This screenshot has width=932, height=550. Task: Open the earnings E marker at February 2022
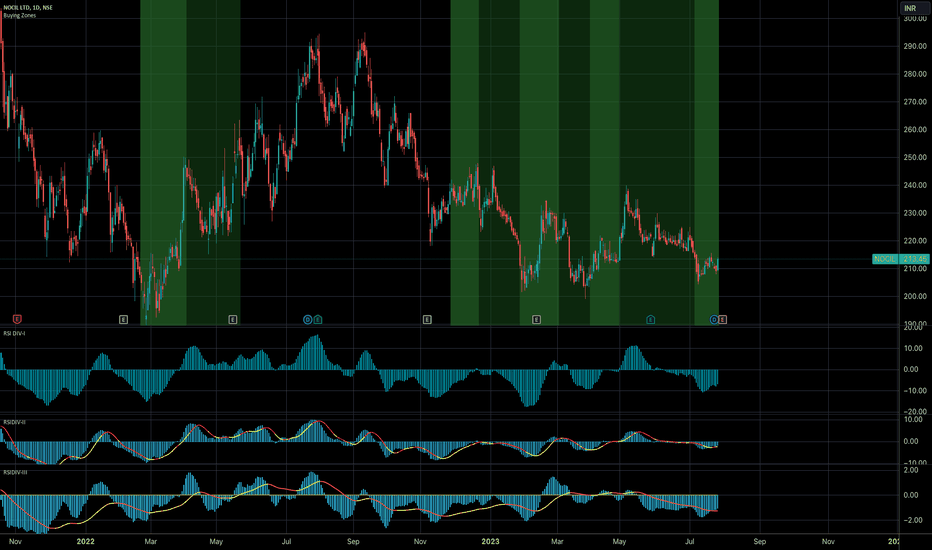(124, 319)
